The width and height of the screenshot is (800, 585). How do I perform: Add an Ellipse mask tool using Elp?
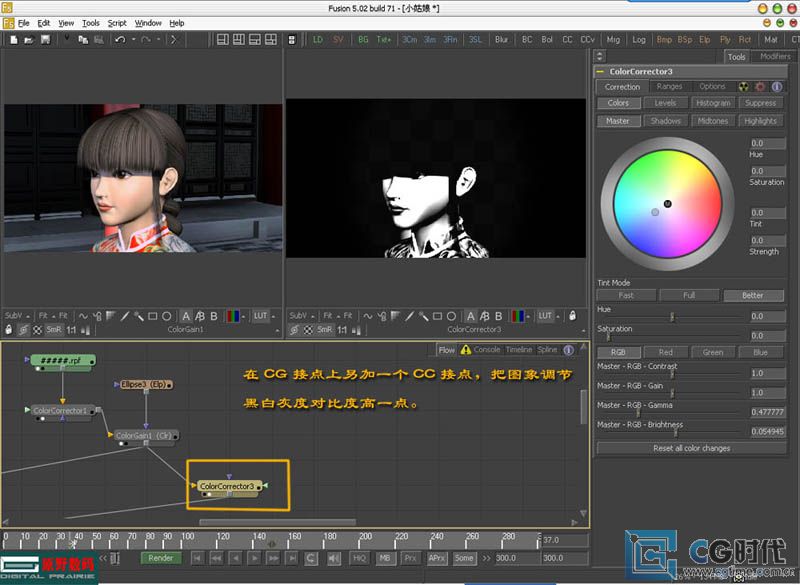[705, 40]
